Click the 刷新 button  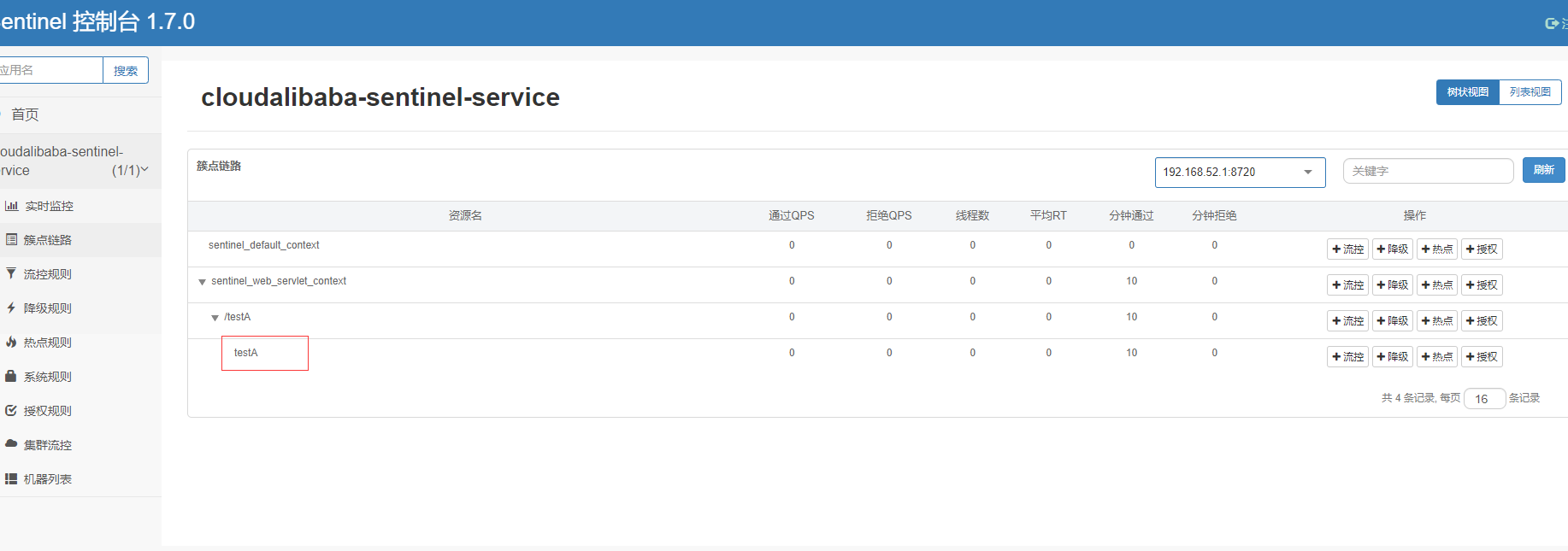(1543, 170)
